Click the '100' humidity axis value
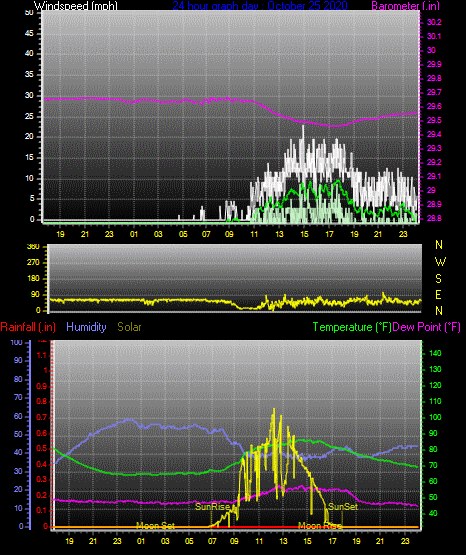Screen dimensions: 466x555 click(17, 343)
